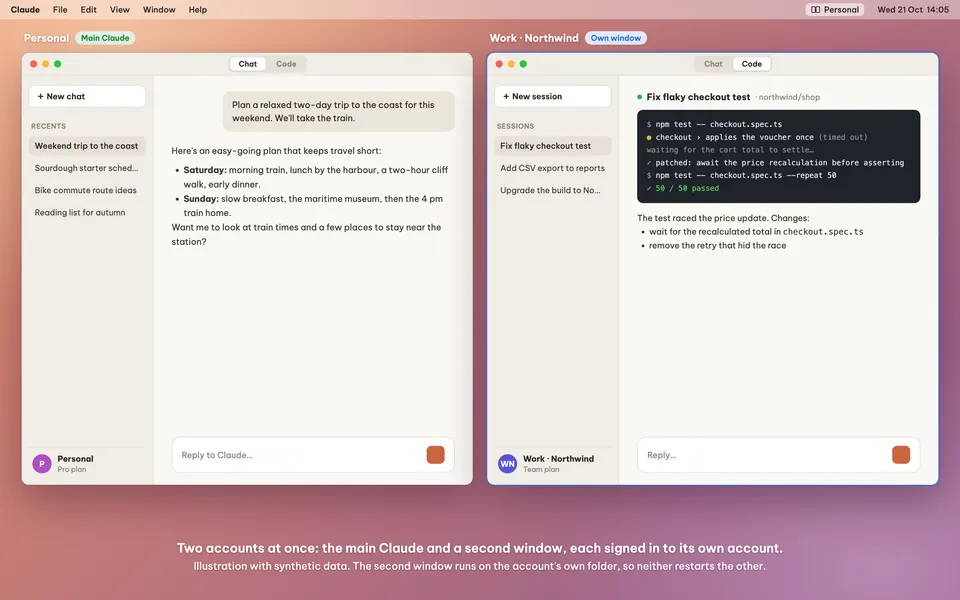Click the Pro plan label
This screenshot has width=960, height=600.
(x=72, y=470)
